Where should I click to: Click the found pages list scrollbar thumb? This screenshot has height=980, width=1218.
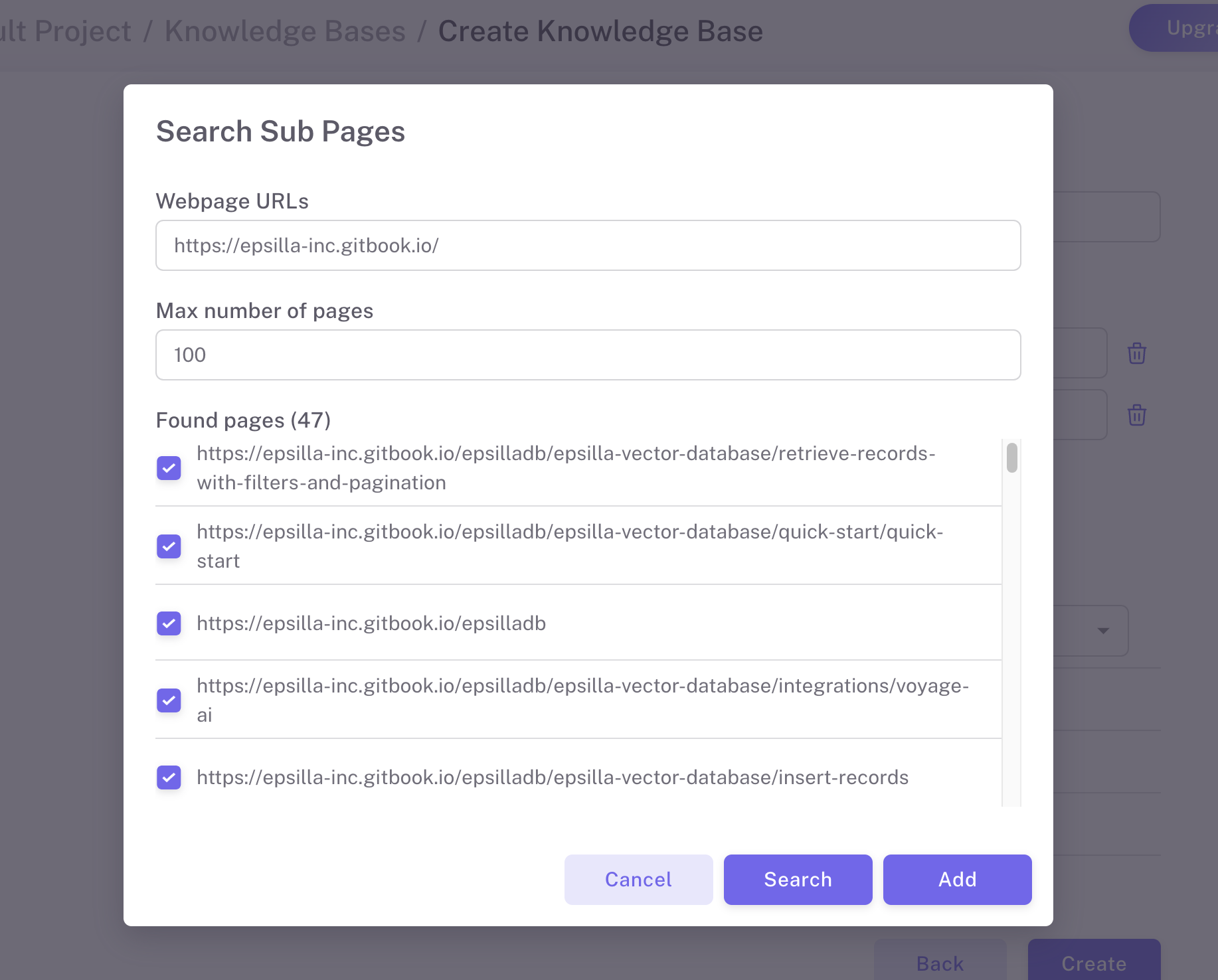coord(1011,458)
